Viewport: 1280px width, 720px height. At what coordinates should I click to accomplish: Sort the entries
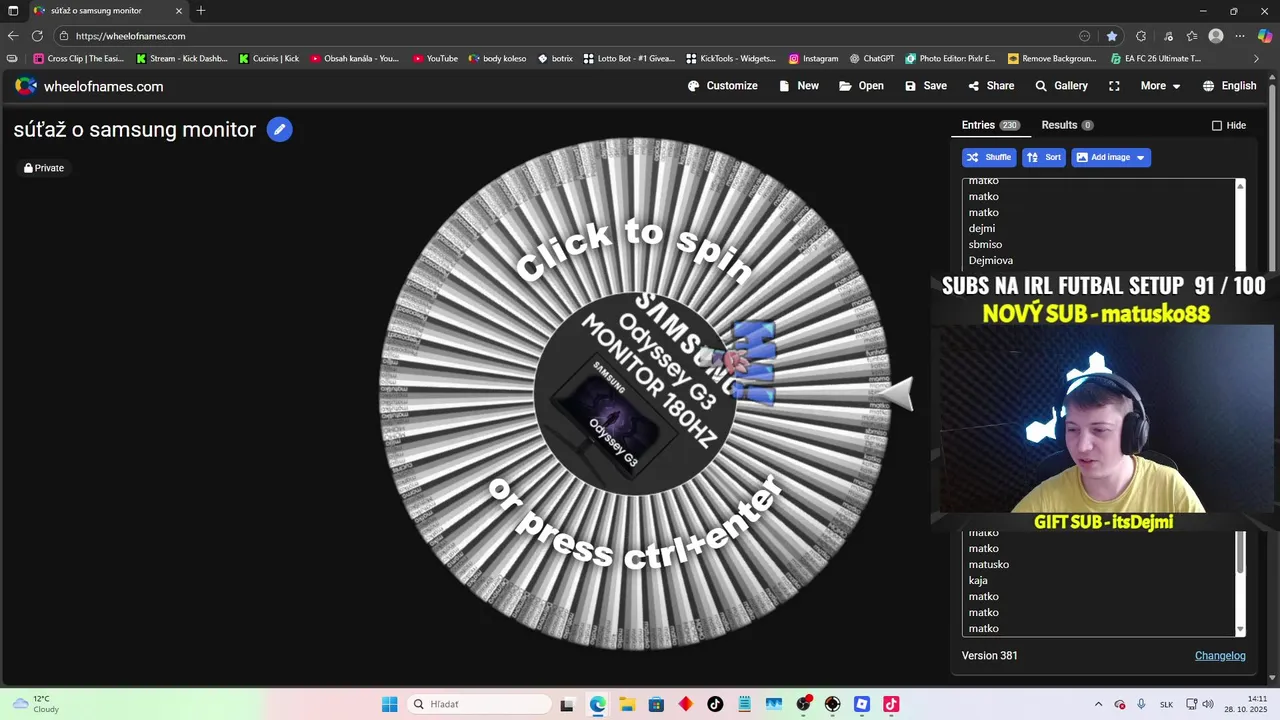tap(1044, 157)
